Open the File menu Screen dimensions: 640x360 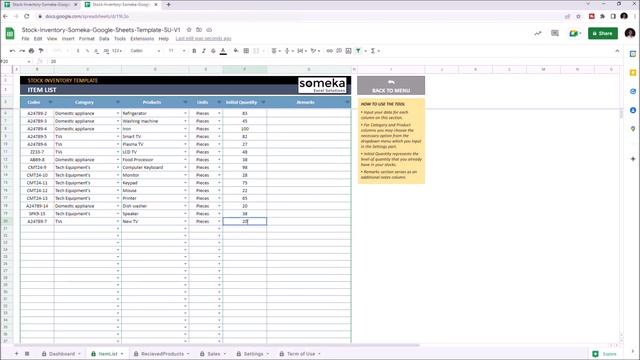25,39
